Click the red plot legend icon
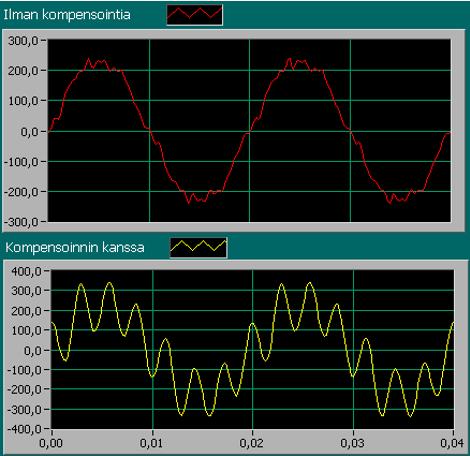The image size is (470, 456). click(x=195, y=15)
